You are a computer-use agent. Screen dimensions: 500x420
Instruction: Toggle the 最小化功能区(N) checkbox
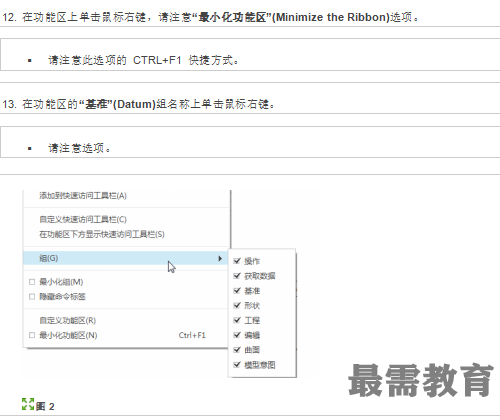(x=32, y=335)
